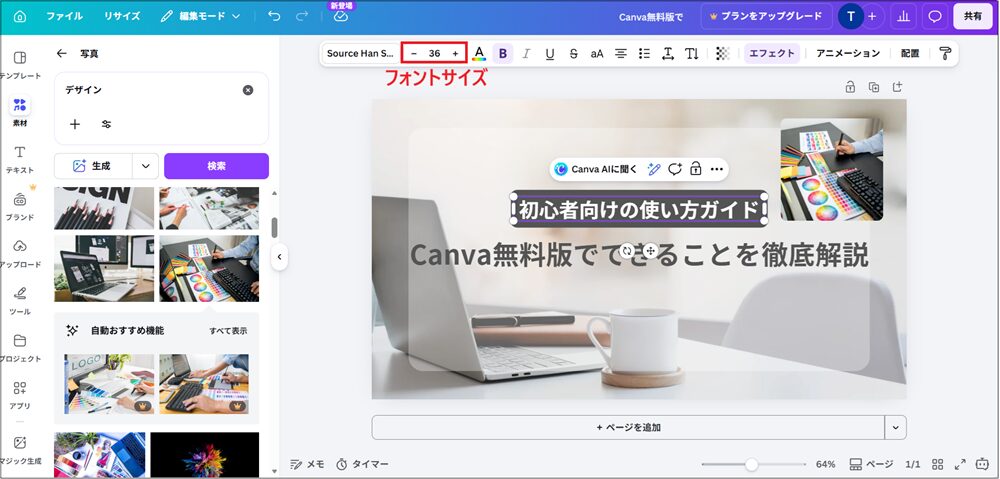
Task: Decrease font size with minus
Action: click(x=414, y=54)
